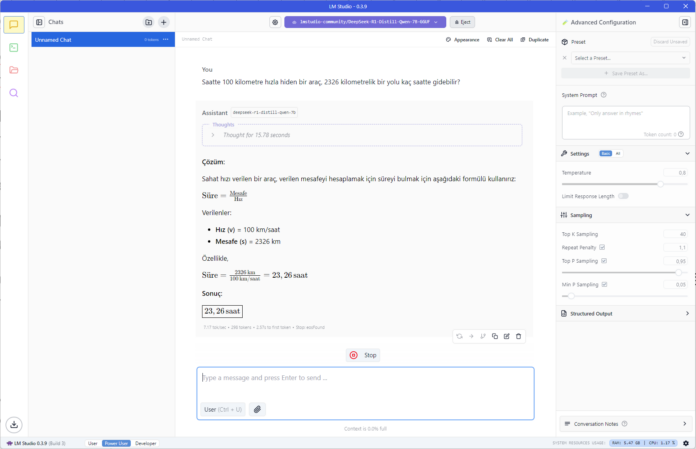Viewport: 696px width, 449px height.
Task: Switch to Power User mode
Action: coord(116,443)
